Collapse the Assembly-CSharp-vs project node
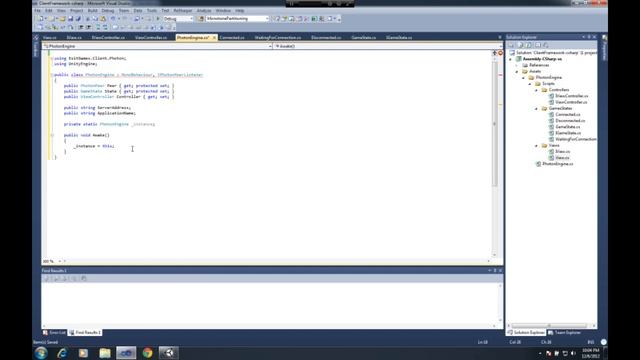 click(511, 59)
